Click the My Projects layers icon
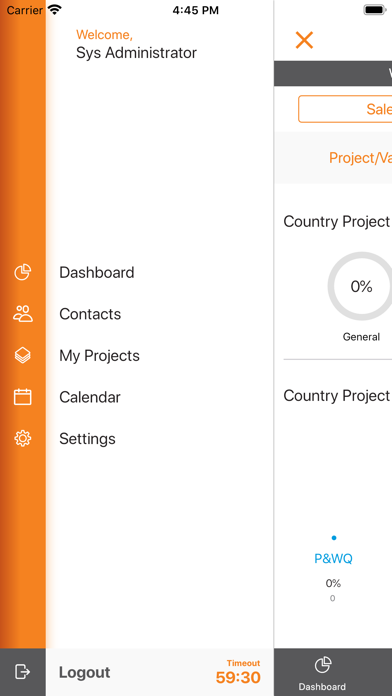The height and width of the screenshot is (696, 392). tap(23, 355)
